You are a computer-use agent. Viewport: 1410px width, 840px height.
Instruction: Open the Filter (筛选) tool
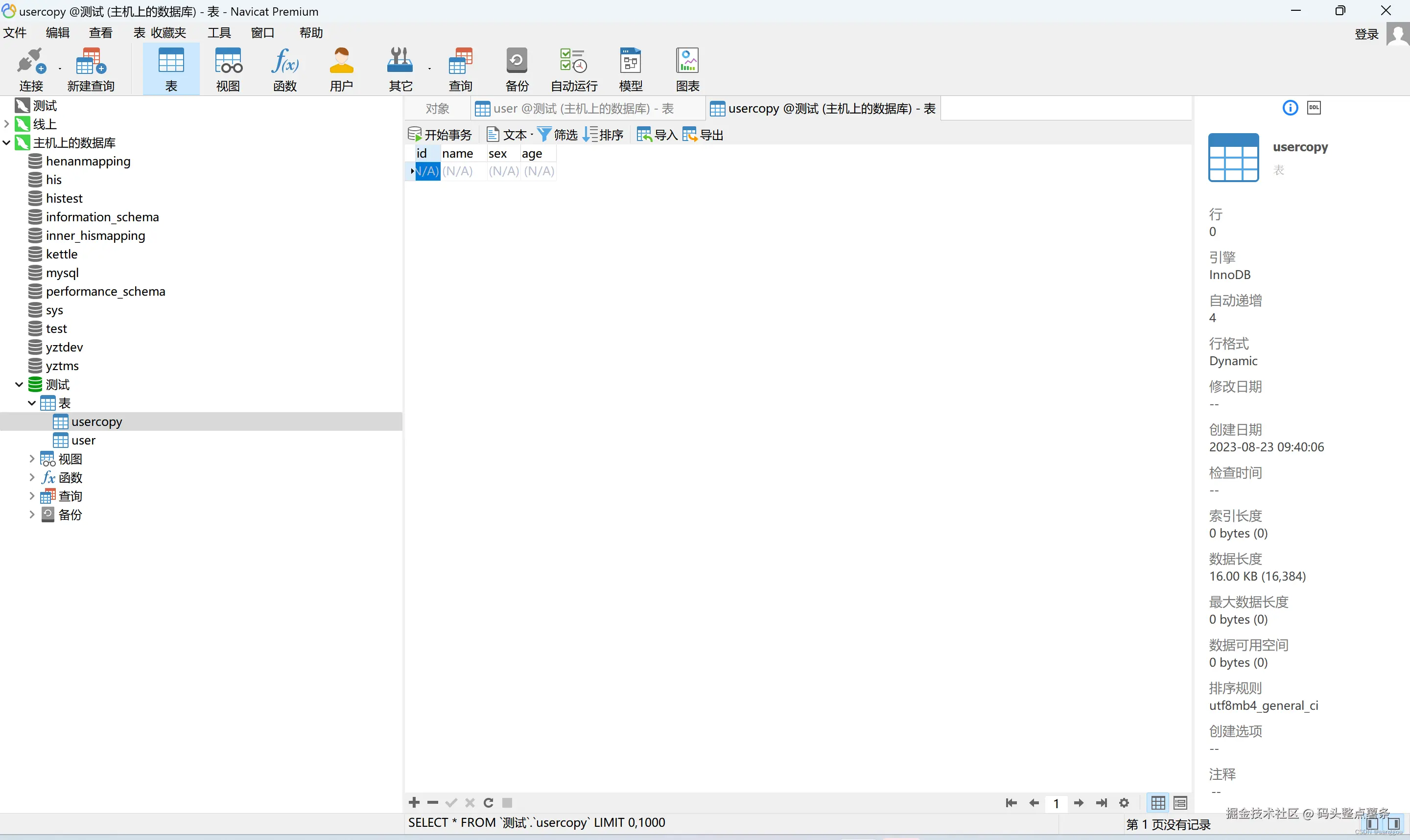(557, 135)
